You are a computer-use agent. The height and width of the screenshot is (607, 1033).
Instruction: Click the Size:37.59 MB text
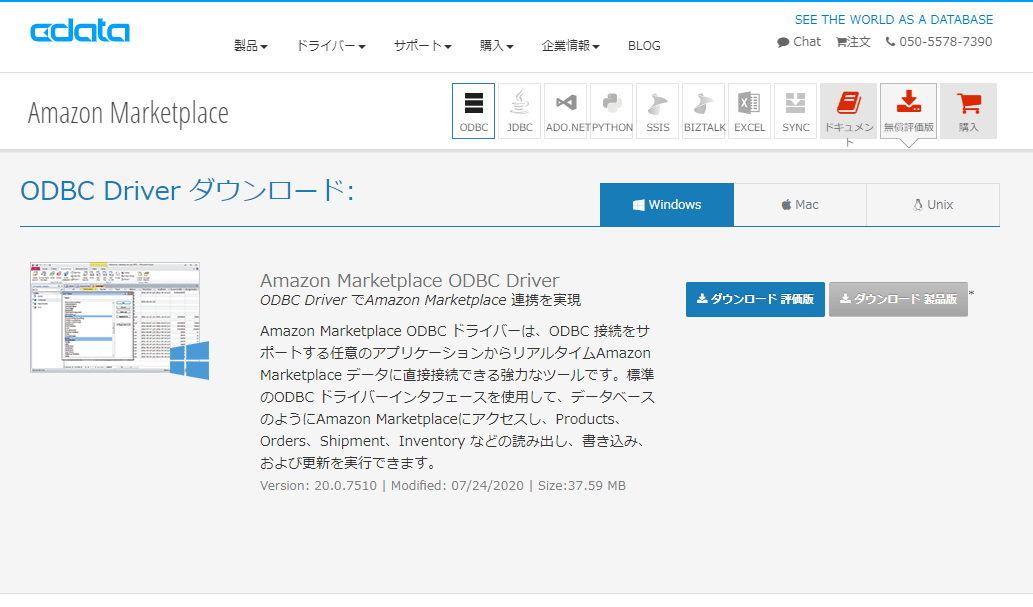(x=582, y=486)
